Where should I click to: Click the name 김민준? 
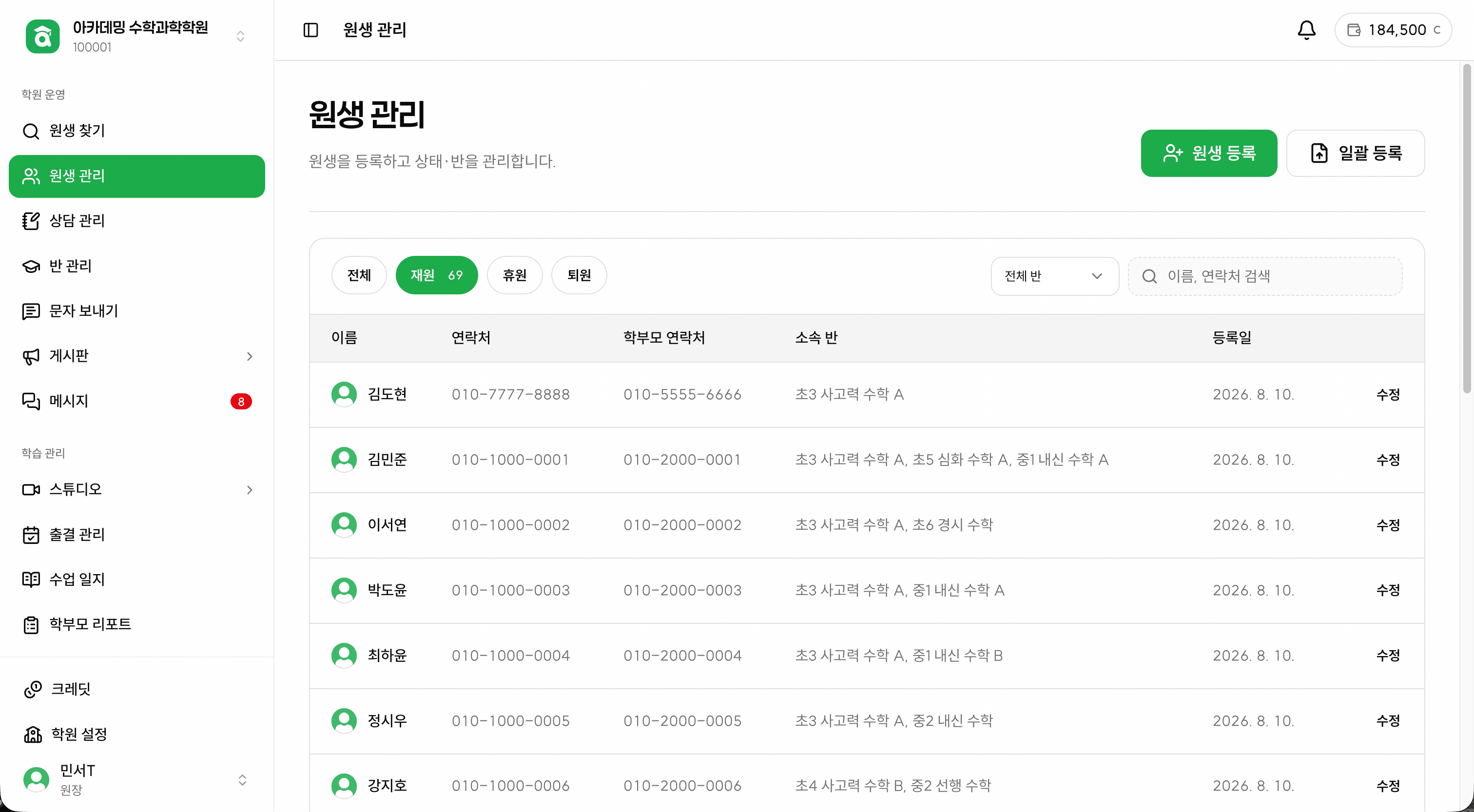pyautogui.click(x=388, y=460)
